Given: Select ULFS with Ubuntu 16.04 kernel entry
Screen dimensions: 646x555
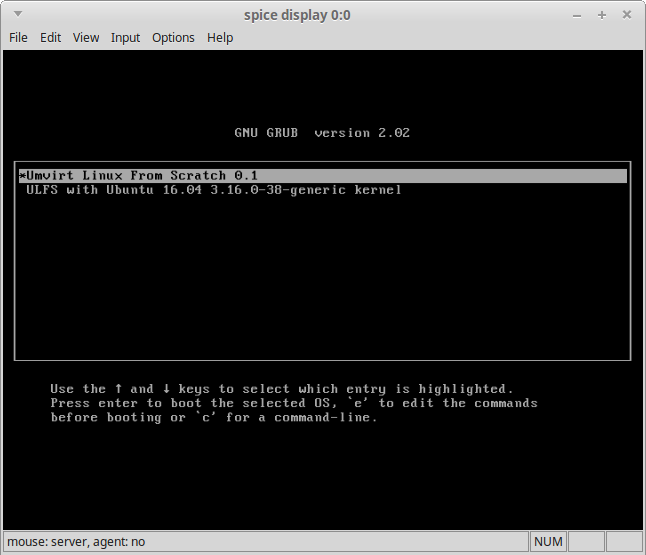Looking at the screenshot, I should point(214,189).
